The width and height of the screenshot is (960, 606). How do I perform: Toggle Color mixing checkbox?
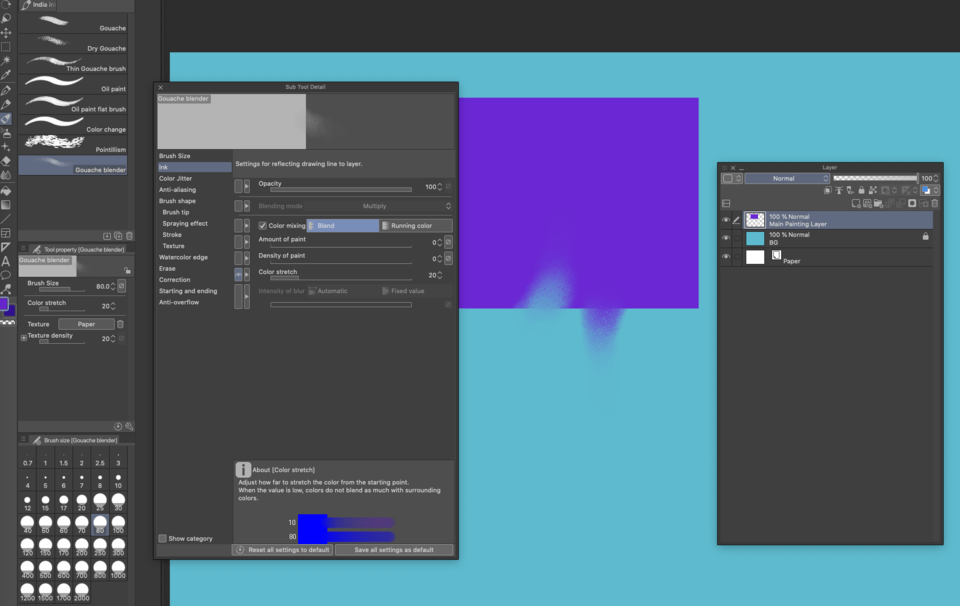pos(263,226)
